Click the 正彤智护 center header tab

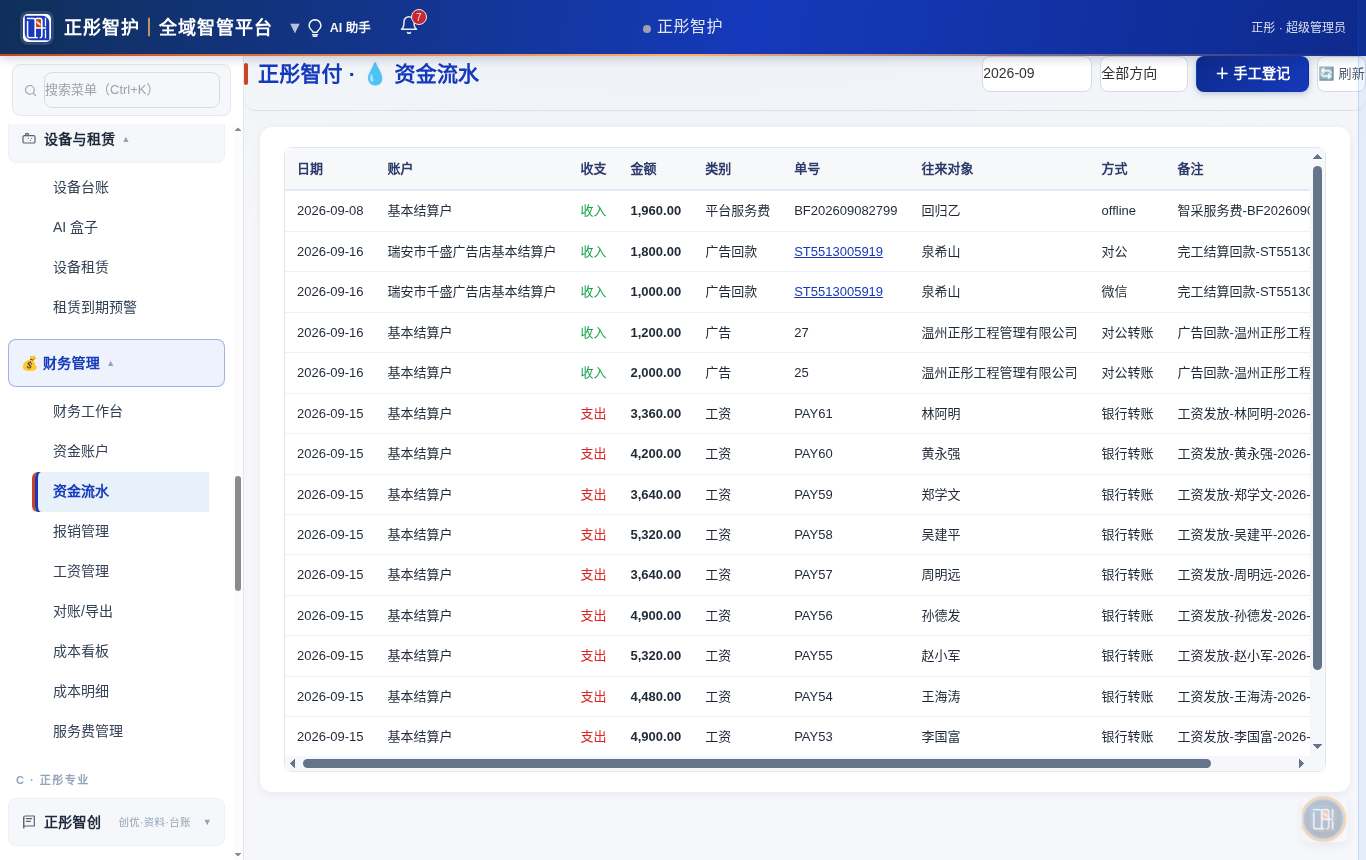tap(683, 27)
